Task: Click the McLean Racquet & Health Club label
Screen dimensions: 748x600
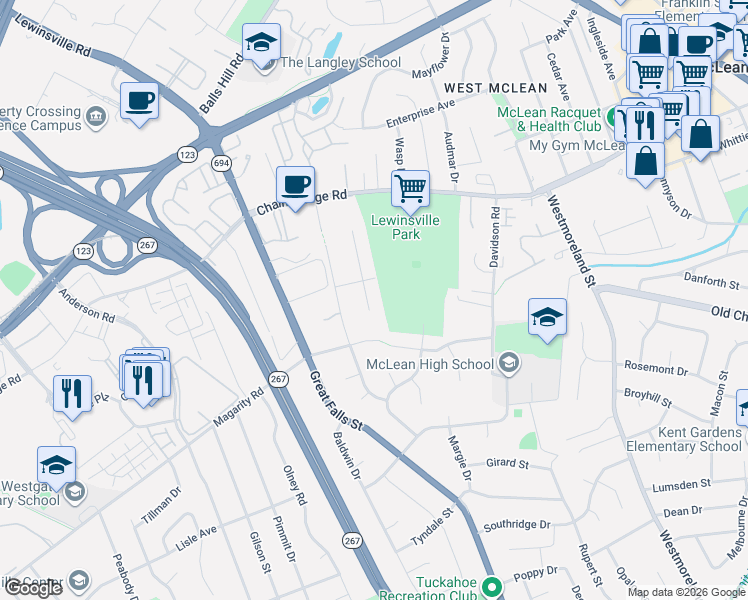Action: coord(550,119)
